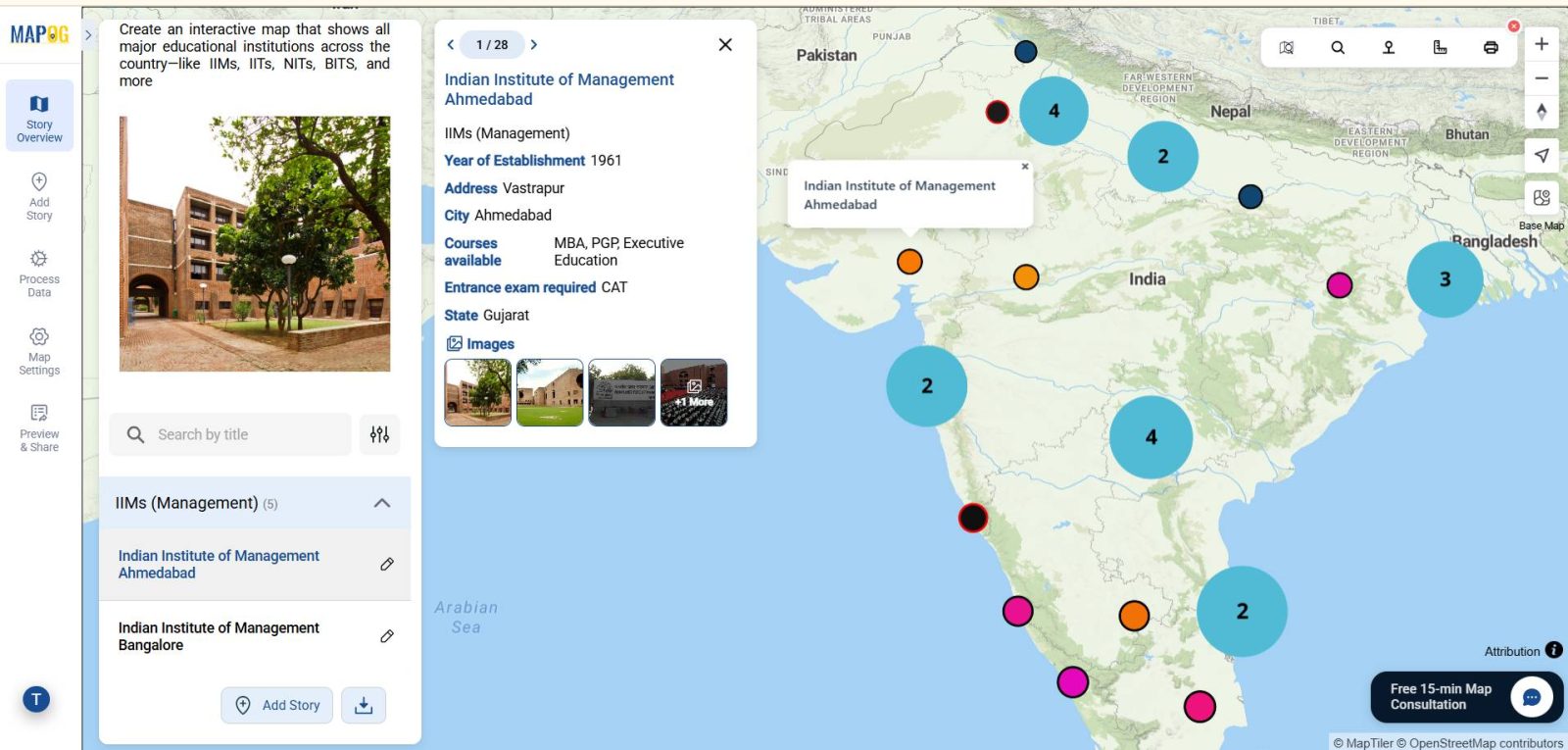Click the MAPOG logo
This screenshot has width=1568, height=750.
[39, 34]
